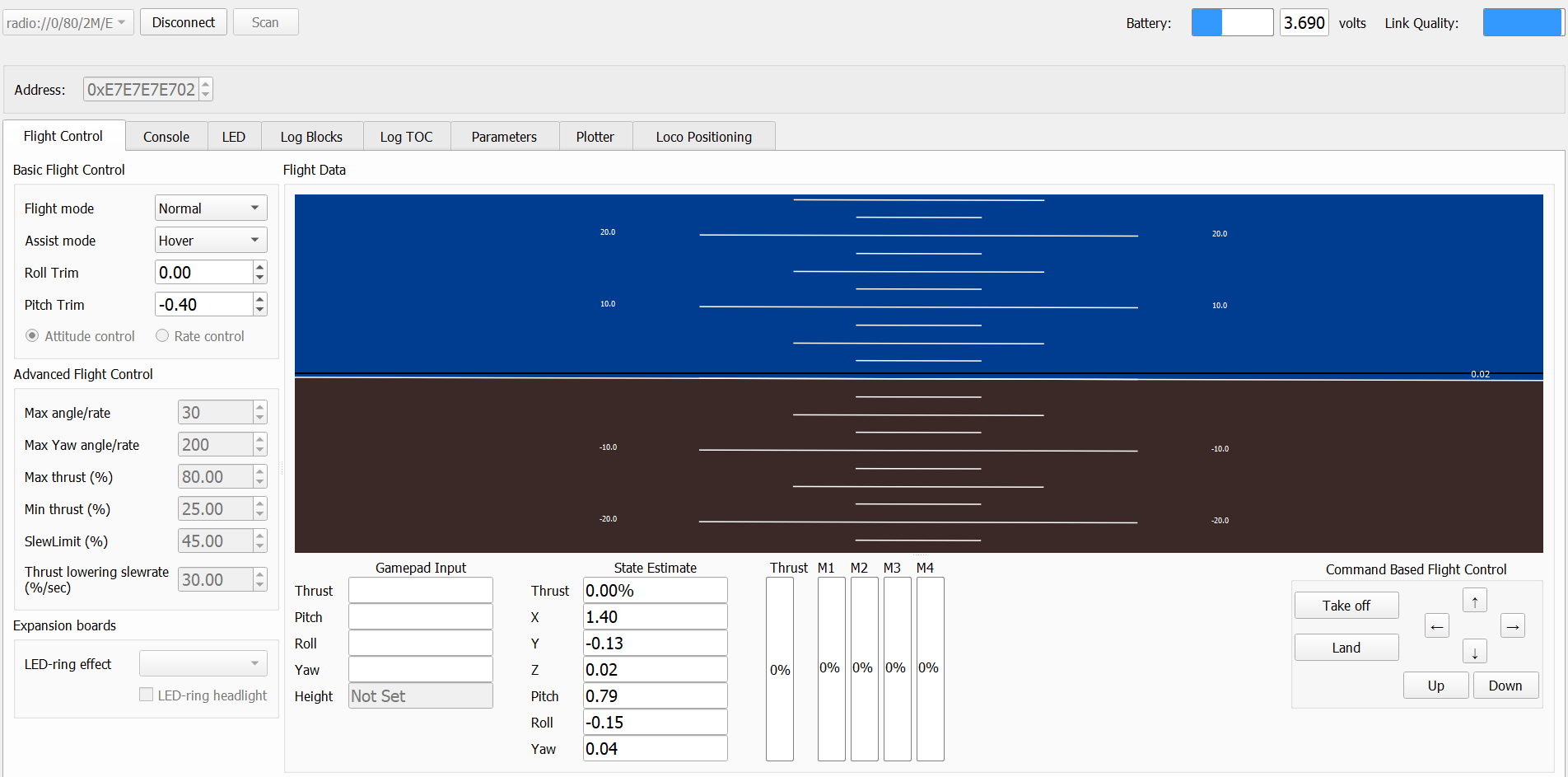Click the Roll Trim input field
Screen dimensions: 1568x777
203,273
